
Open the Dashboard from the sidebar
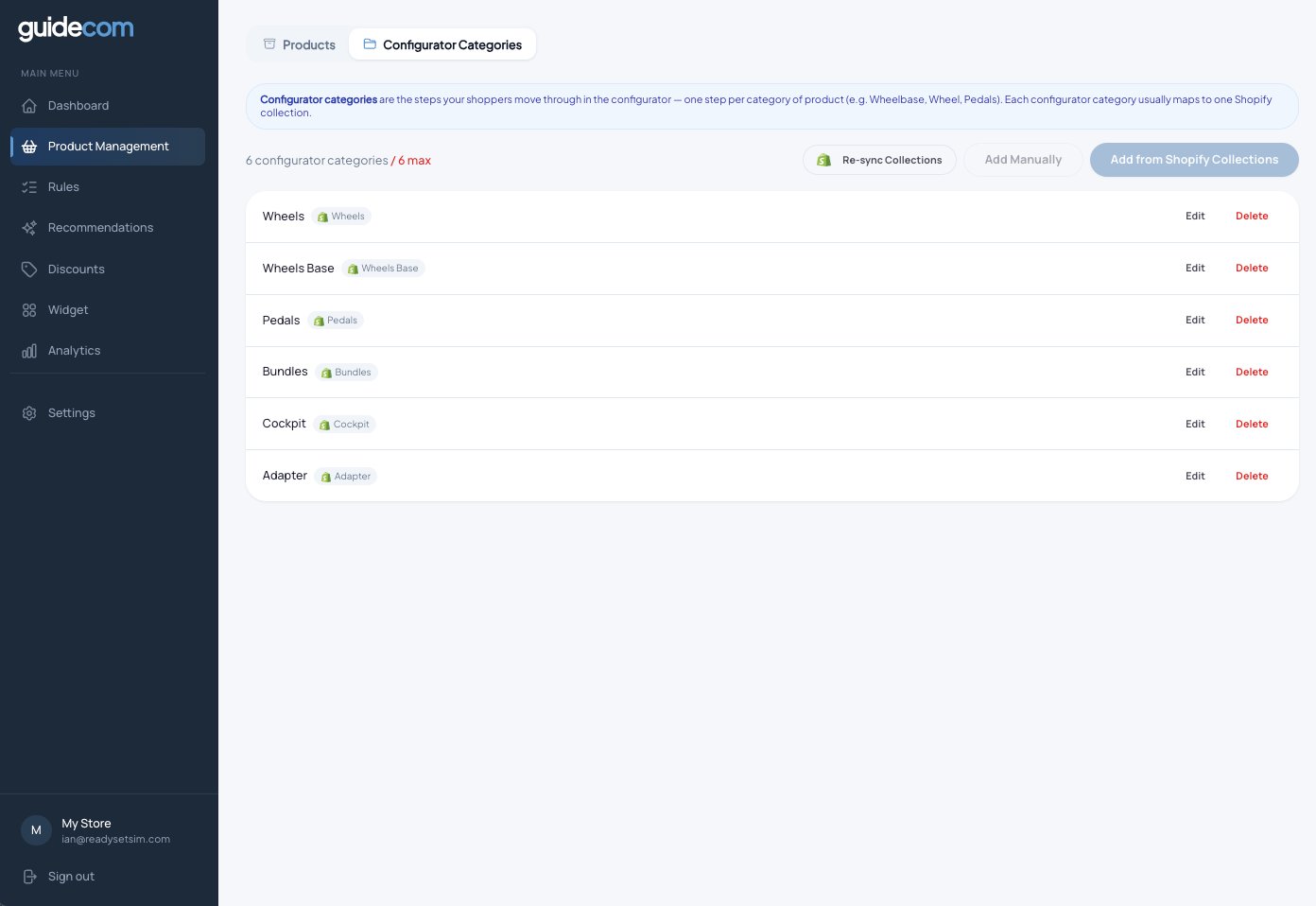tap(78, 105)
